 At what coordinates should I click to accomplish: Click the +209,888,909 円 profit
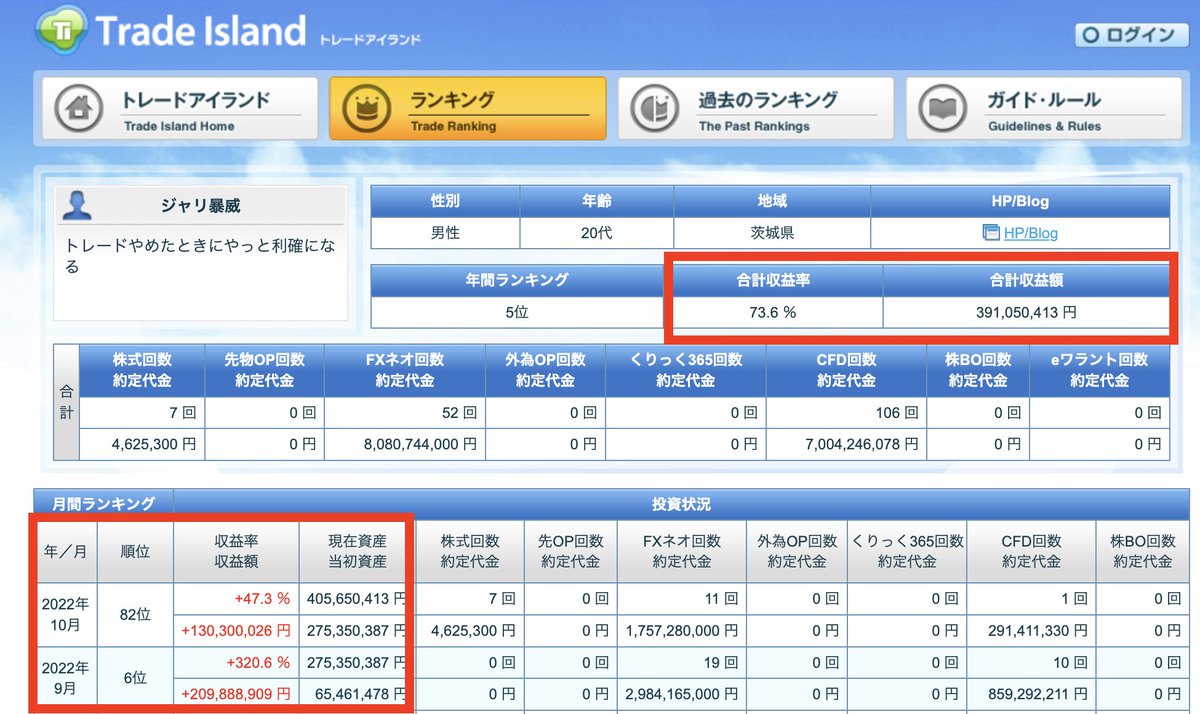click(236, 694)
